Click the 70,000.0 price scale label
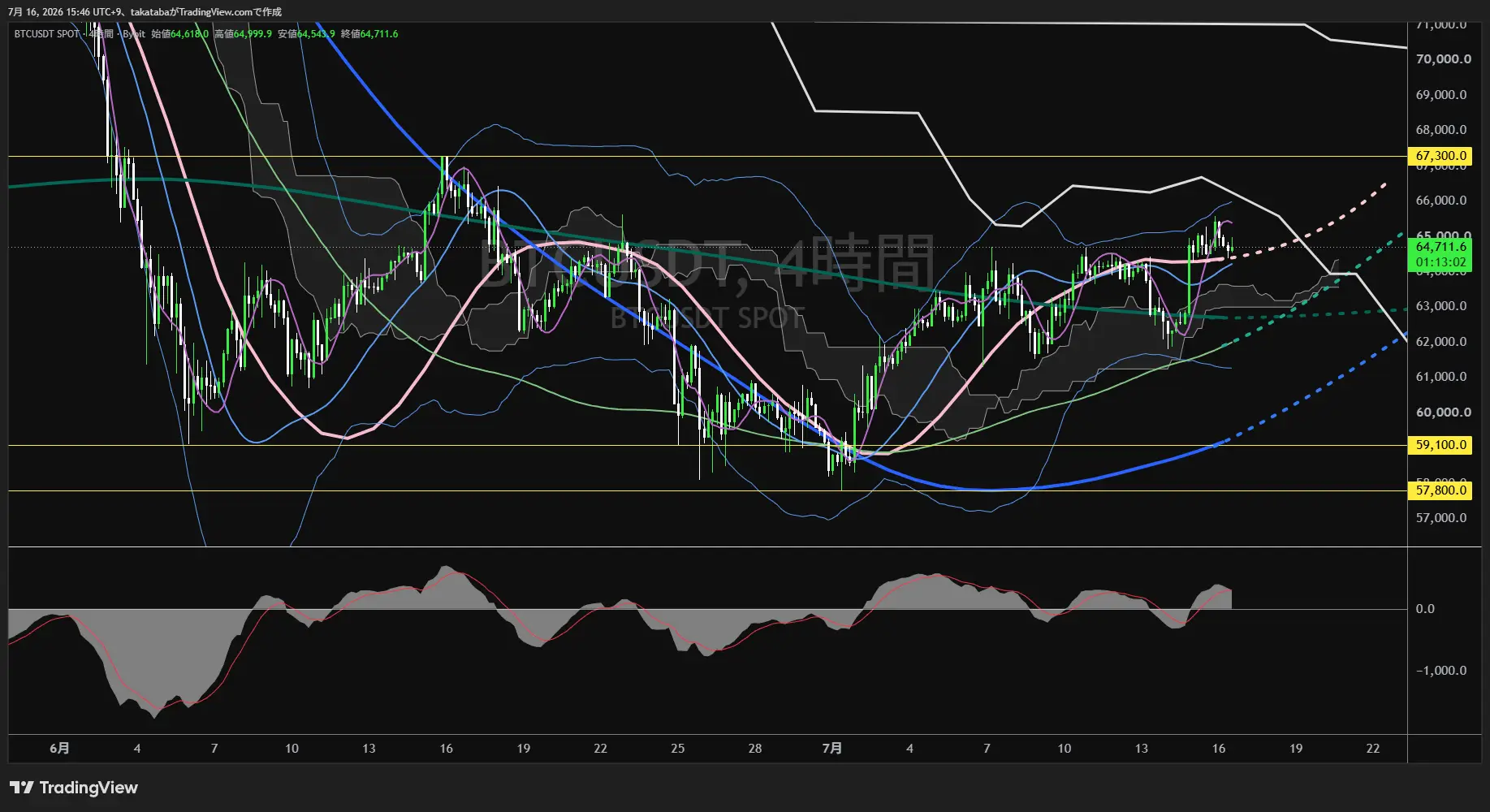This screenshot has height=812, width=1490. 1443,59
